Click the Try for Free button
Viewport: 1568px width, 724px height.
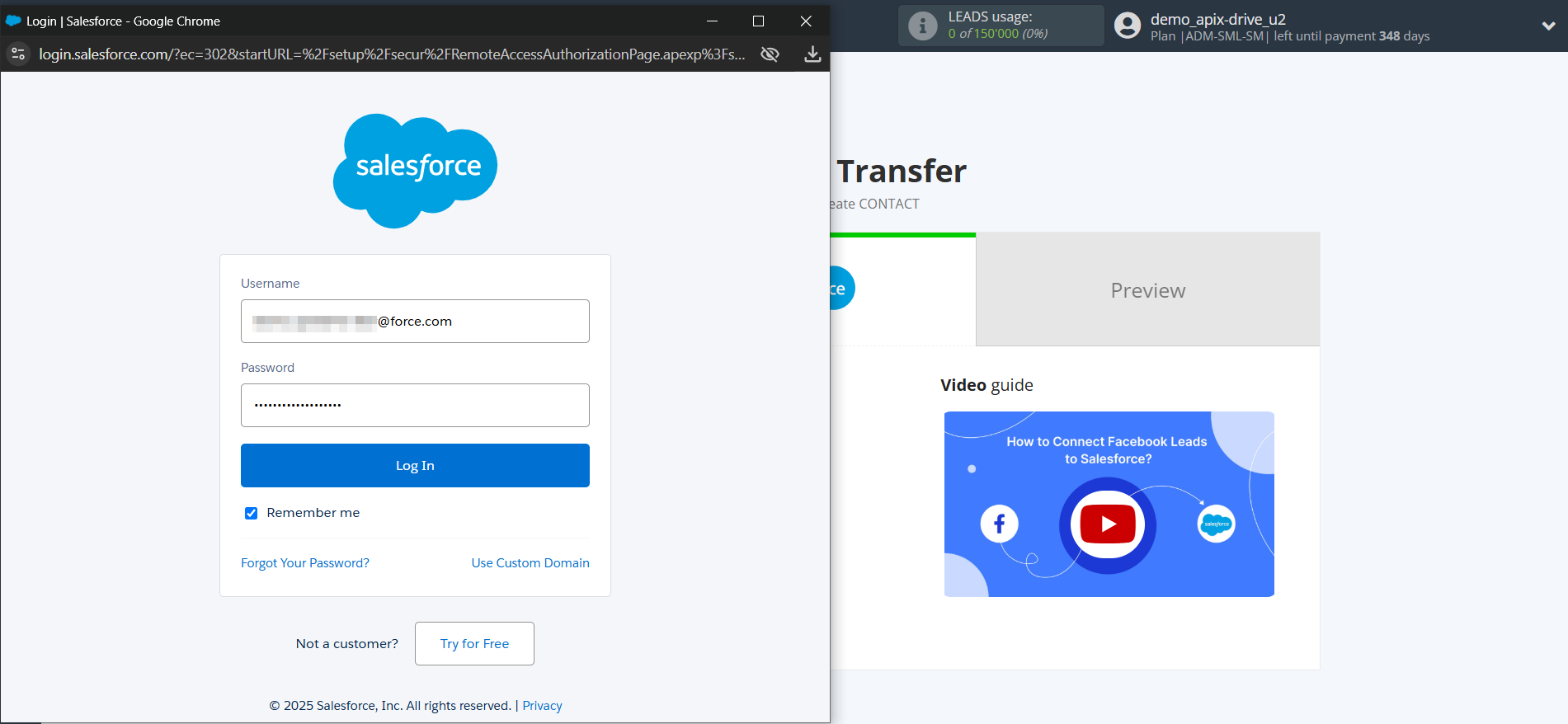coord(474,644)
